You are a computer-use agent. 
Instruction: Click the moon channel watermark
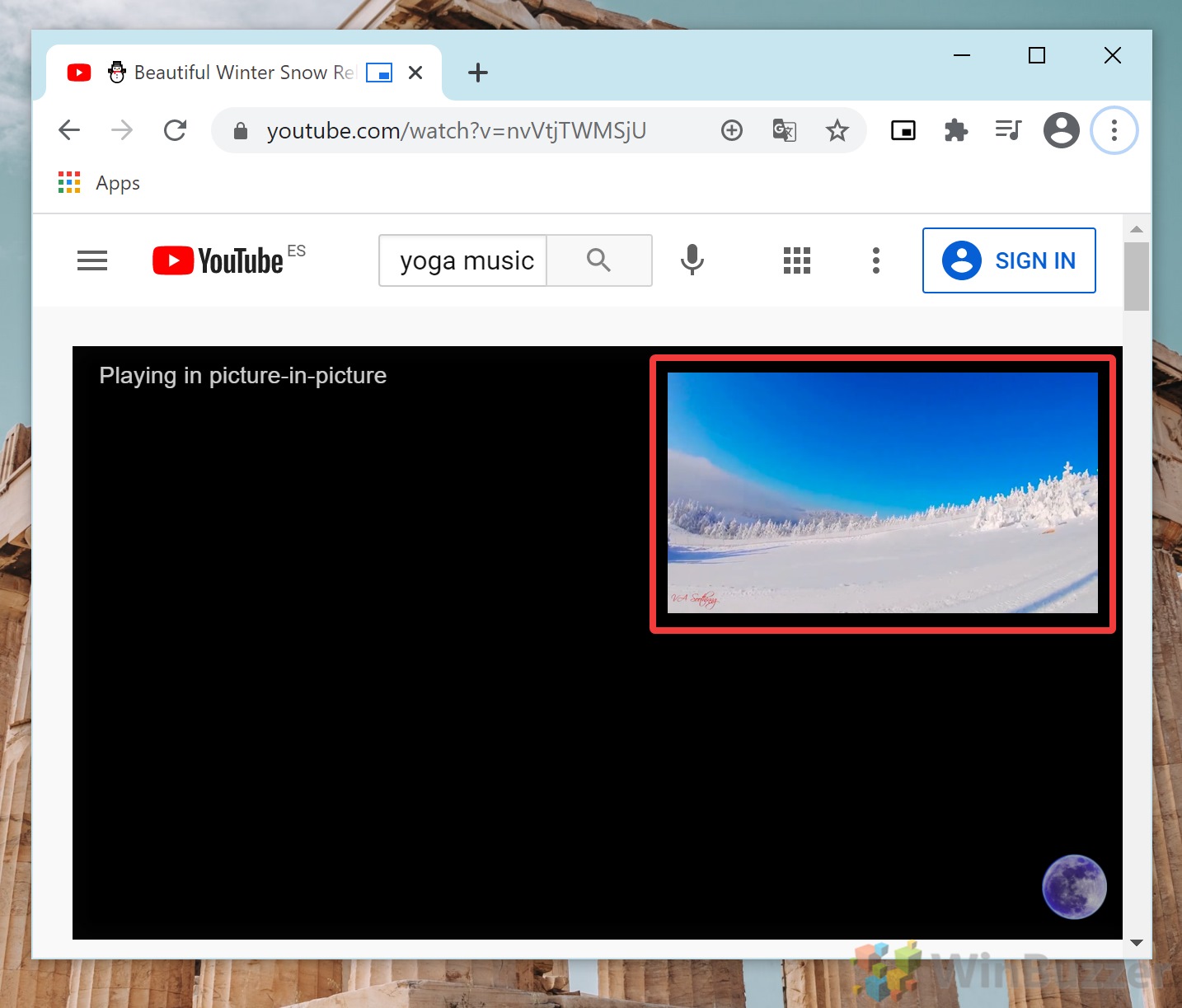[x=1074, y=887]
